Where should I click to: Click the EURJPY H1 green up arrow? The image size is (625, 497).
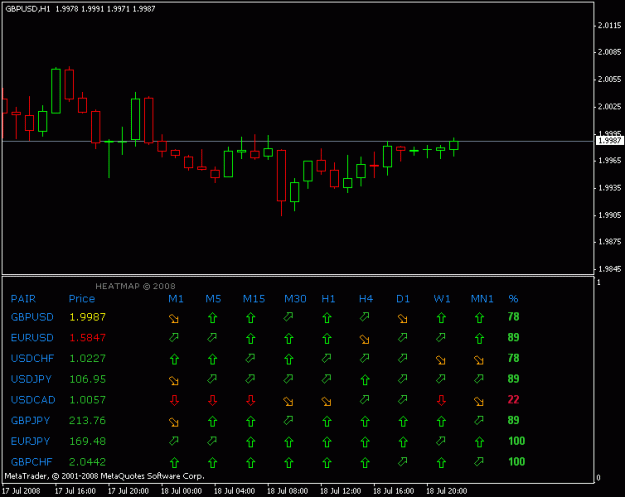(x=327, y=442)
